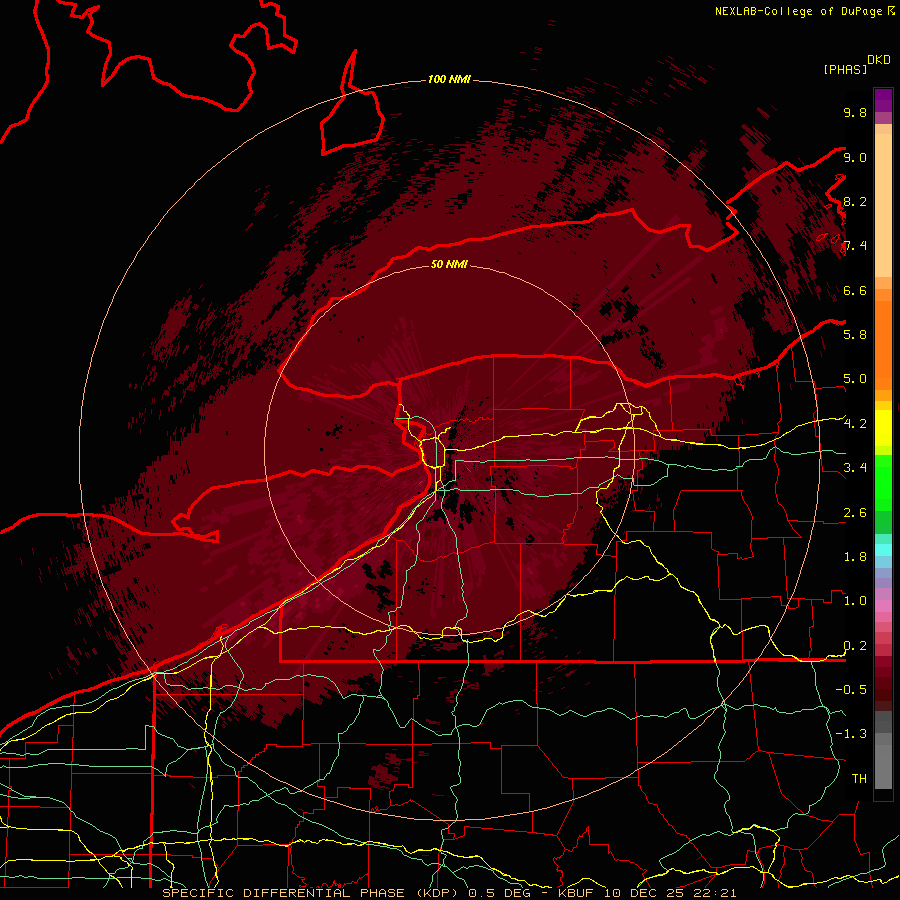Click the 5.0 scale value
The width and height of the screenshot is (900, 900).
[x=855, y=379]
